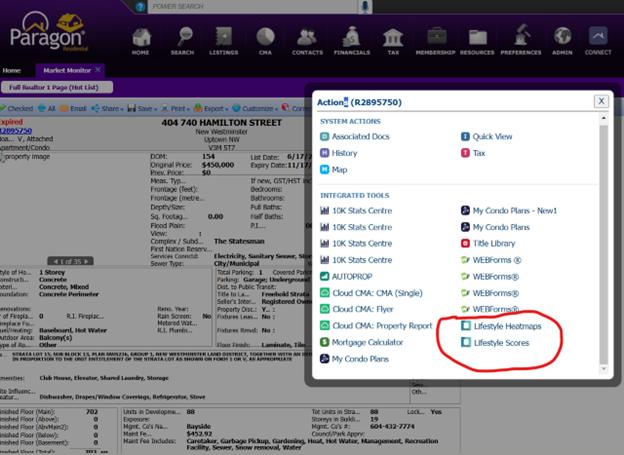Go to previous photo in 1 of 35

pos(55,262)
